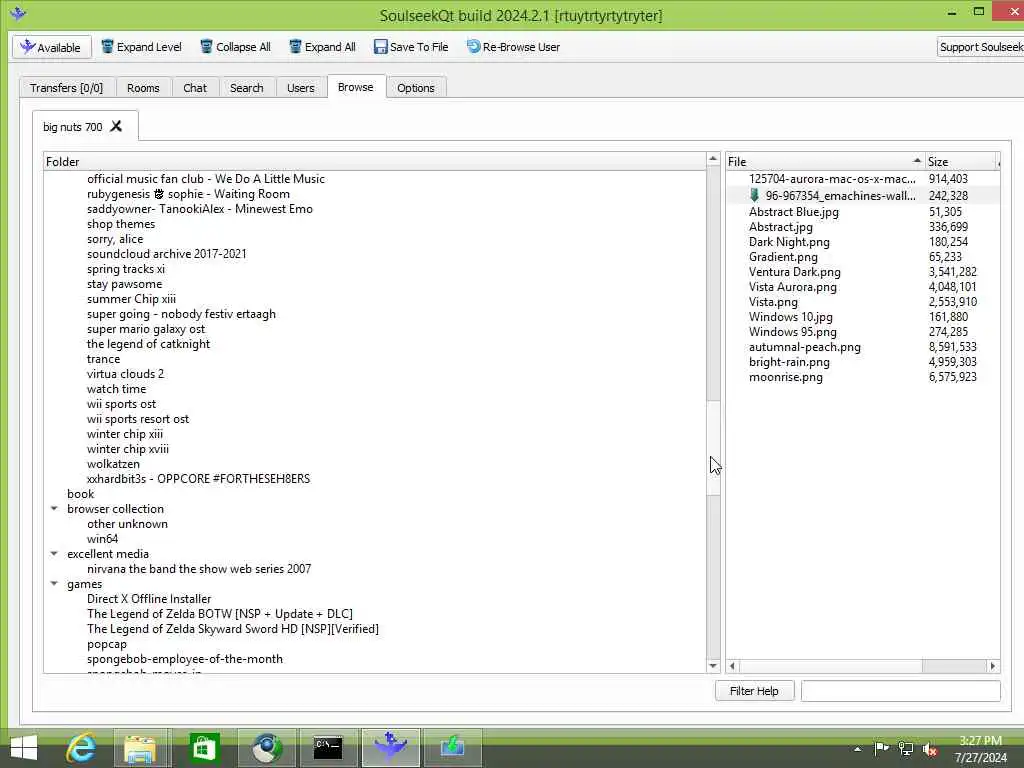Click the Size column header
This screenshot has height=768, width=1024.
tap(961, 161)
